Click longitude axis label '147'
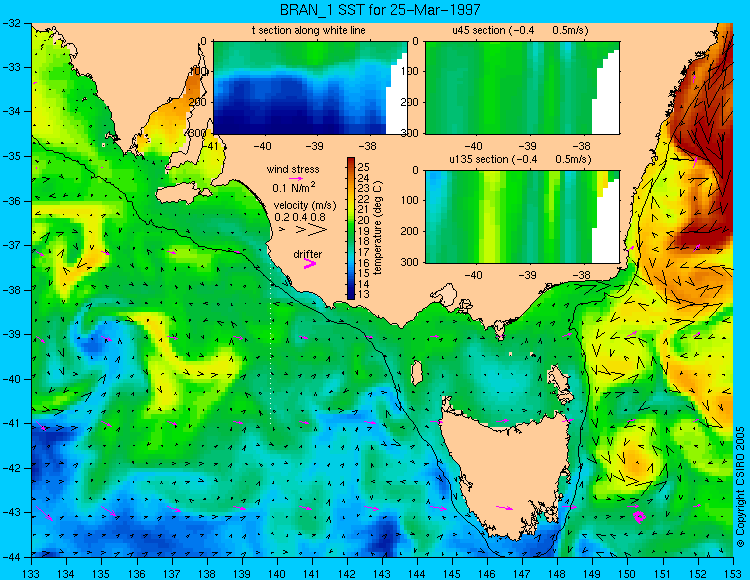Screen dimensions: 750x580 [x=522, y=574]
